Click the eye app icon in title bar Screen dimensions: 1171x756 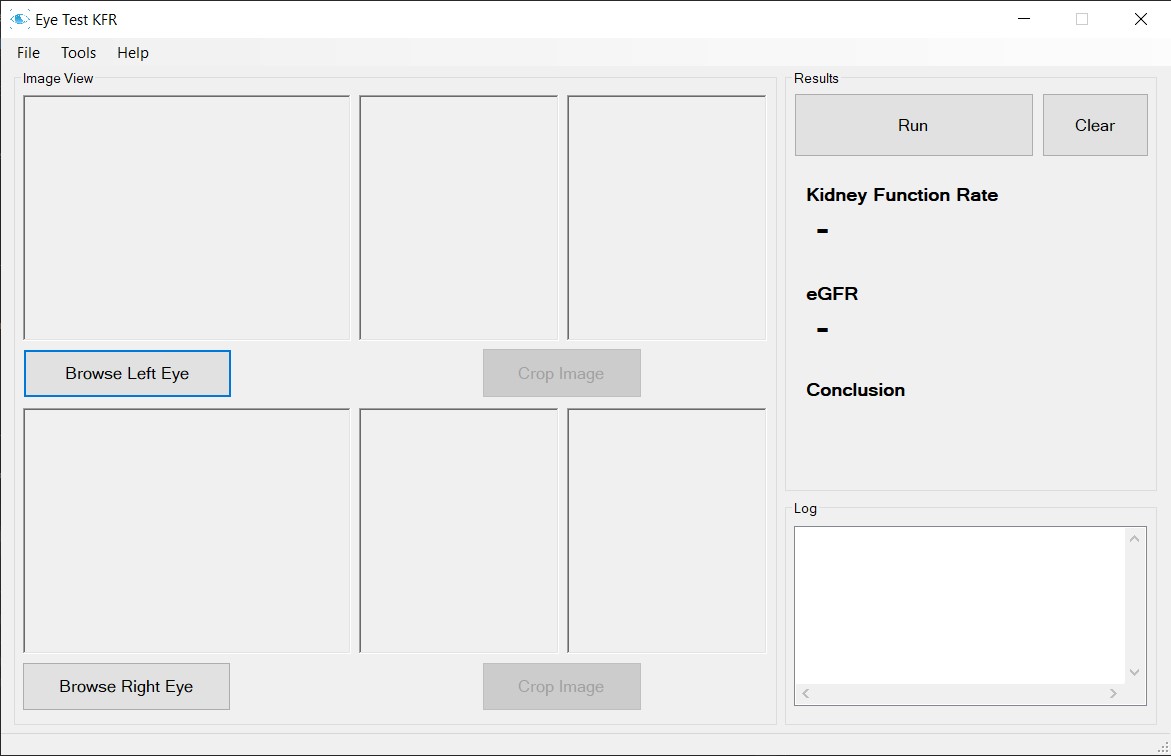[x=19, y=19]
